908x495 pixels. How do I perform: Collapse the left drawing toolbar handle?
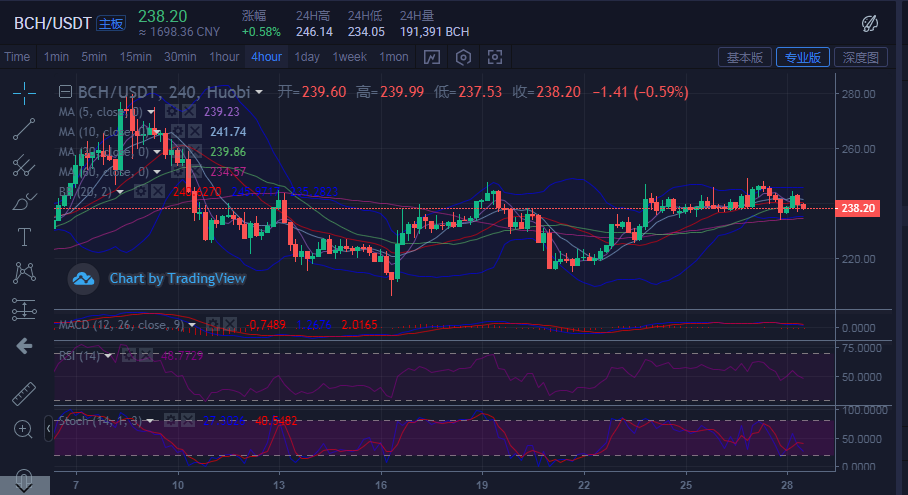click(x=48, y=429)
